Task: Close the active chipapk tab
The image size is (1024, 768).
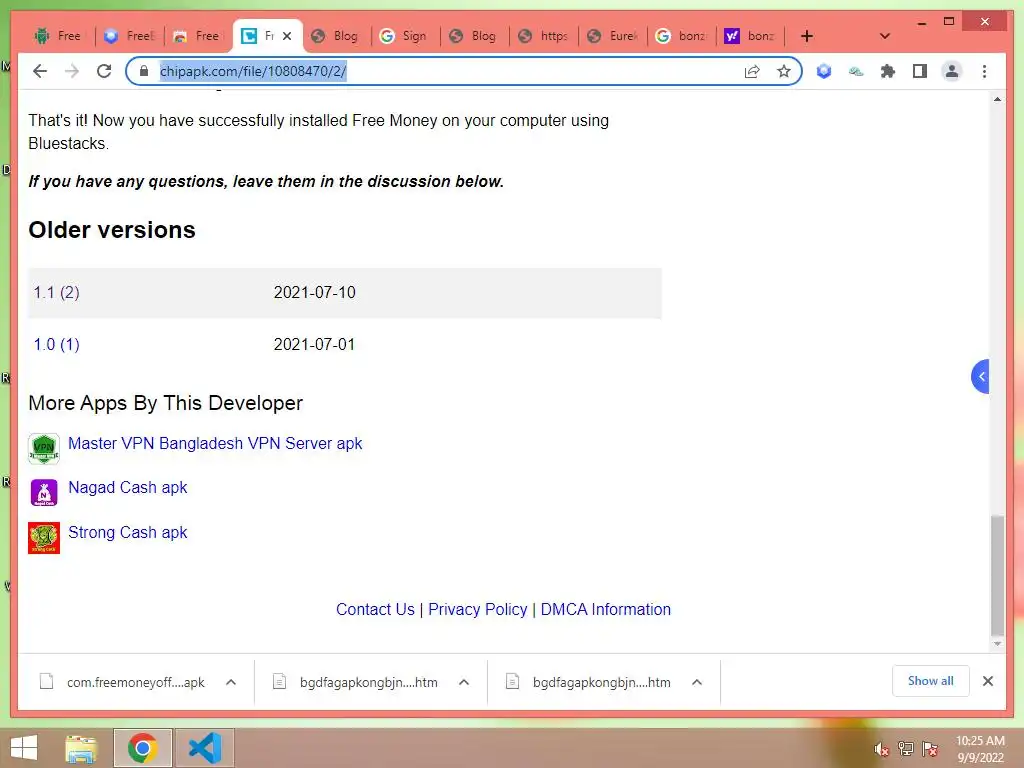Action: [x=287, y=36]
